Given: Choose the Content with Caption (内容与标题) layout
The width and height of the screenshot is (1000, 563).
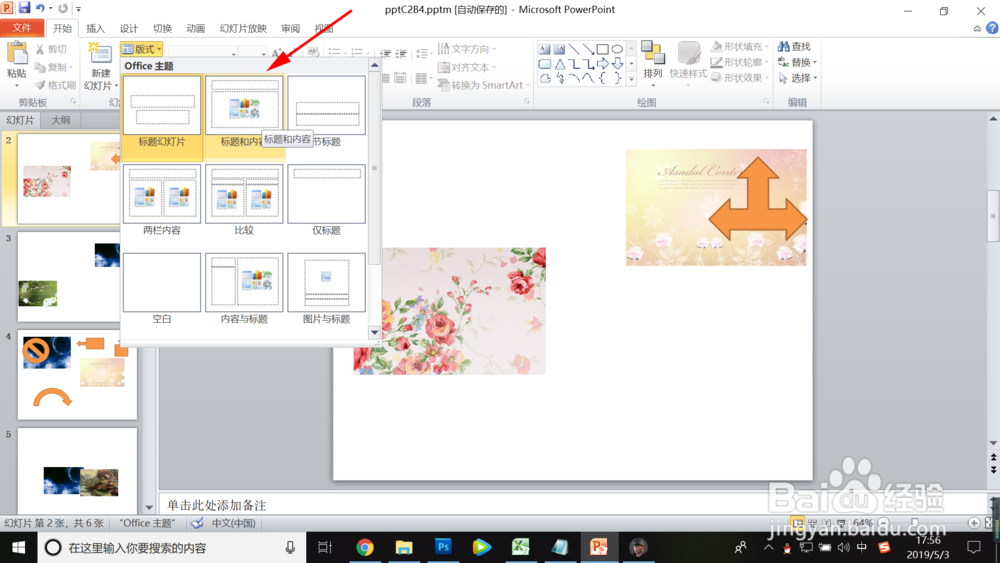Looking at the screenshot, I should (244, 289).
